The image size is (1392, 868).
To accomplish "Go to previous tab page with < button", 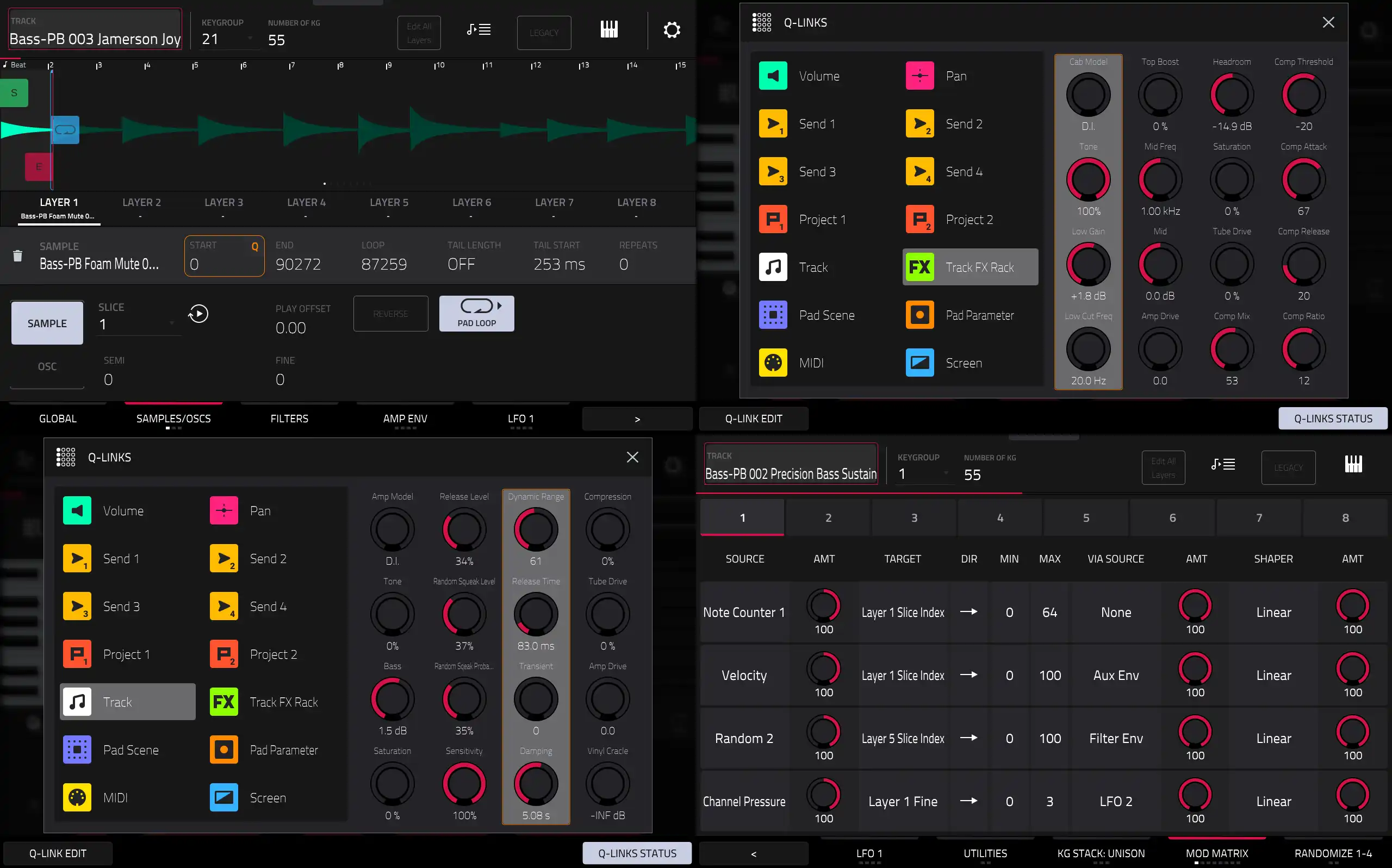I will (754, 853).
